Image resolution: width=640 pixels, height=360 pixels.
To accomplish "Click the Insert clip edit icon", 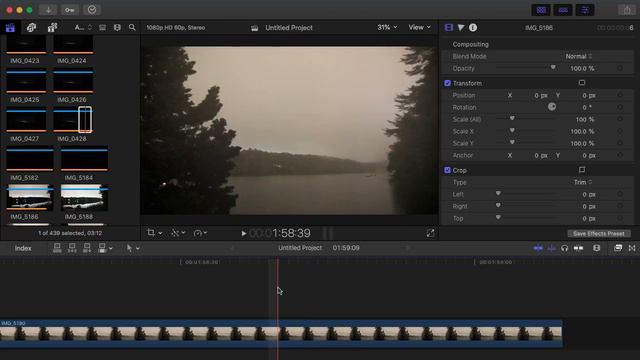I will click(72, 248).
